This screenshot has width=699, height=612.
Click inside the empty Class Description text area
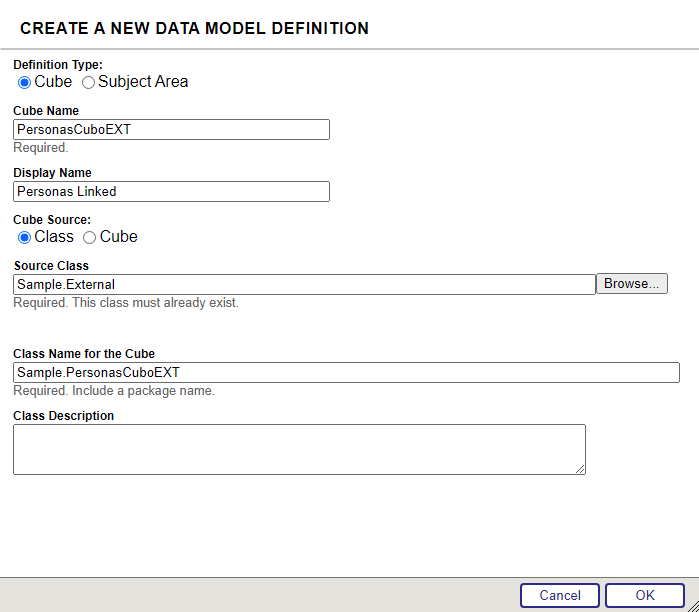click(x=298, y=448)
